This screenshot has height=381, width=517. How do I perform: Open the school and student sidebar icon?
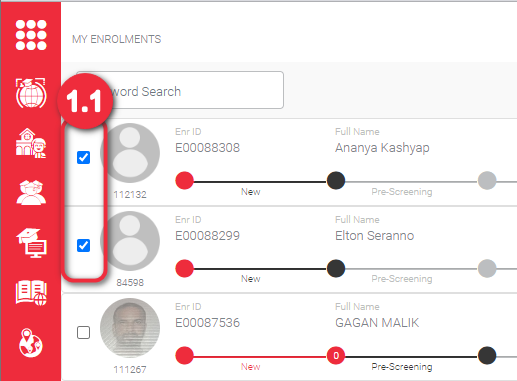(31, 143)
